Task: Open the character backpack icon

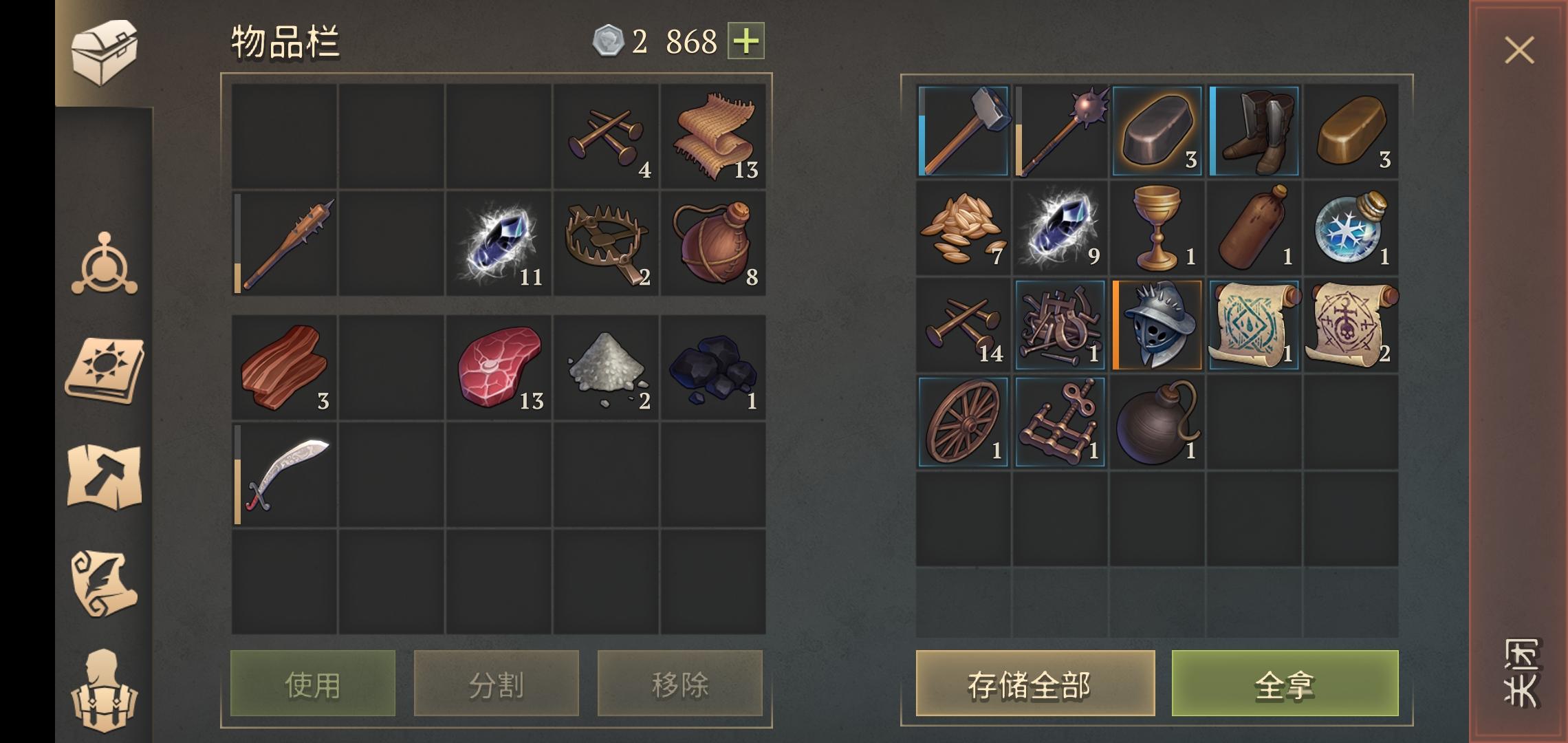Action: point(105,690)
